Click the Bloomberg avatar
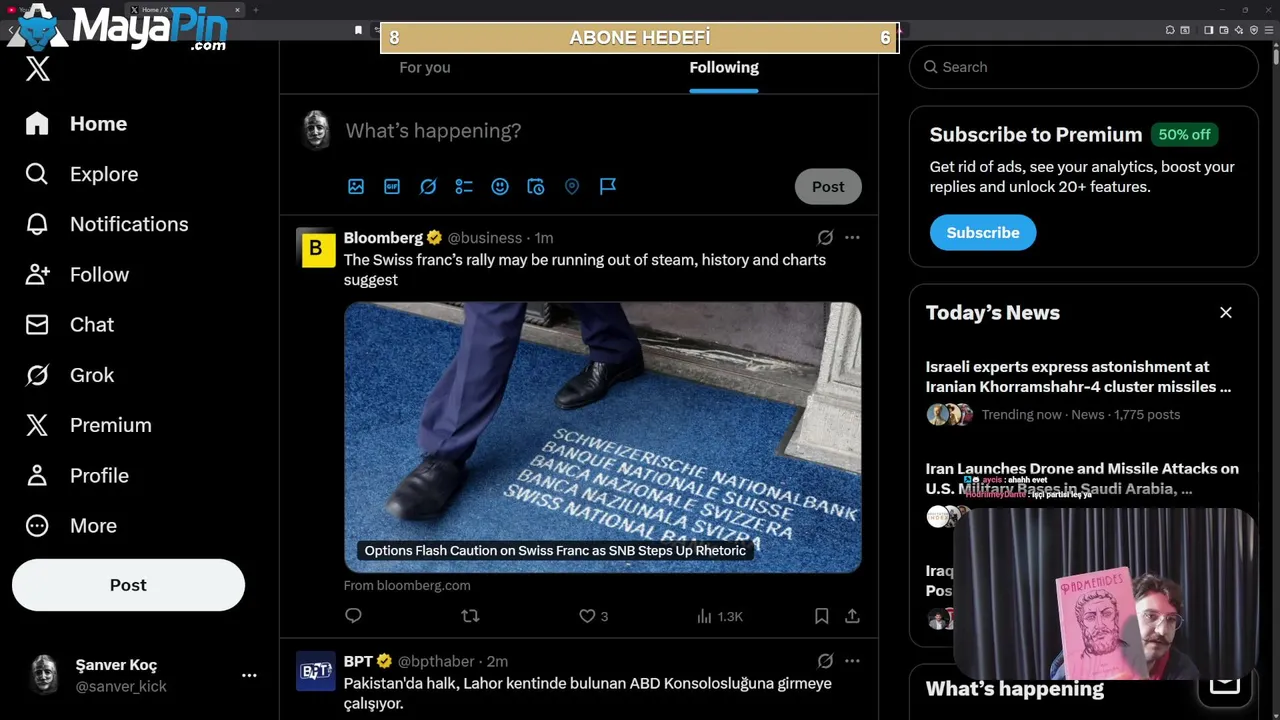The width and height of the screenshot is (1280, 720). [316, 248]
